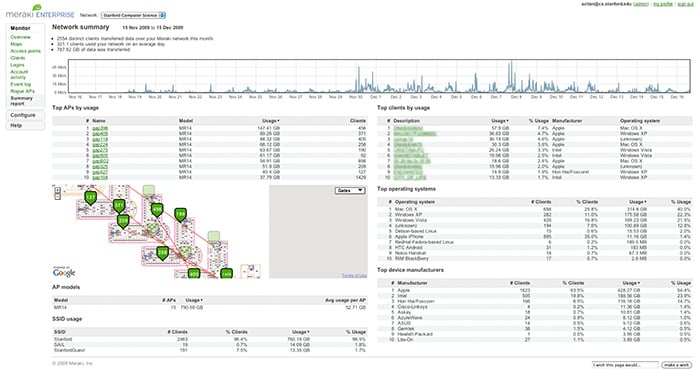Select map marker labeled 190
The width and height of the screenshot is (700, 373).
pyautogui.click(x=180, y=215)
